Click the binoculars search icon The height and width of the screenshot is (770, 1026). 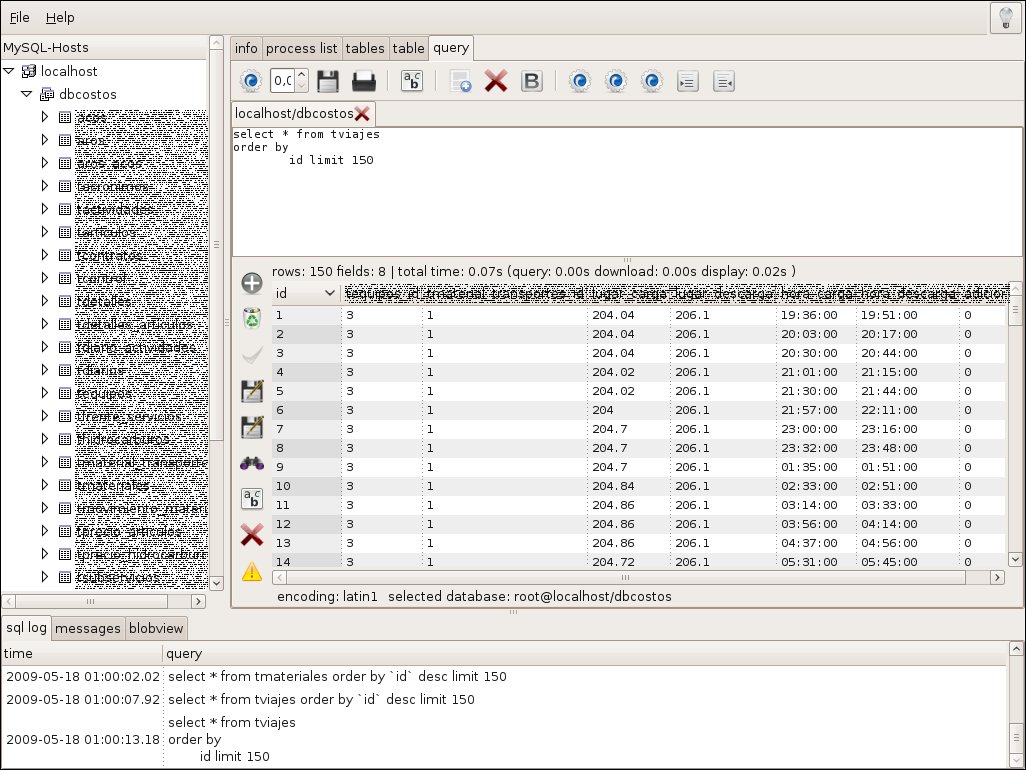[x=252, y=463]
